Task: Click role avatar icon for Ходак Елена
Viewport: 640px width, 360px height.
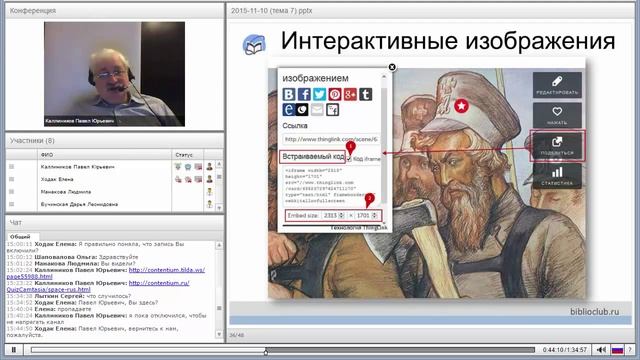Action: pos(209,179)
